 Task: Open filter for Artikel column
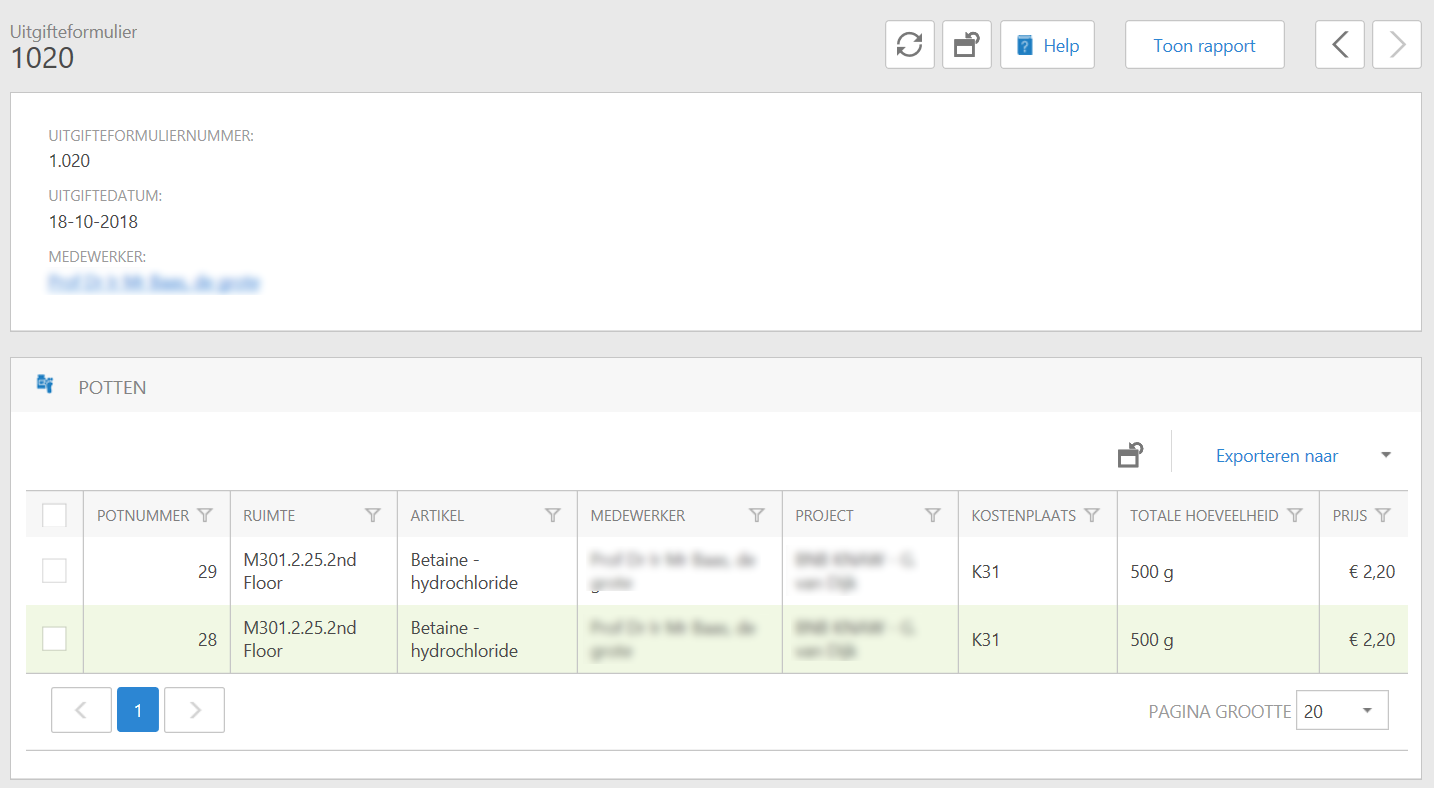(x=552, y=515)
